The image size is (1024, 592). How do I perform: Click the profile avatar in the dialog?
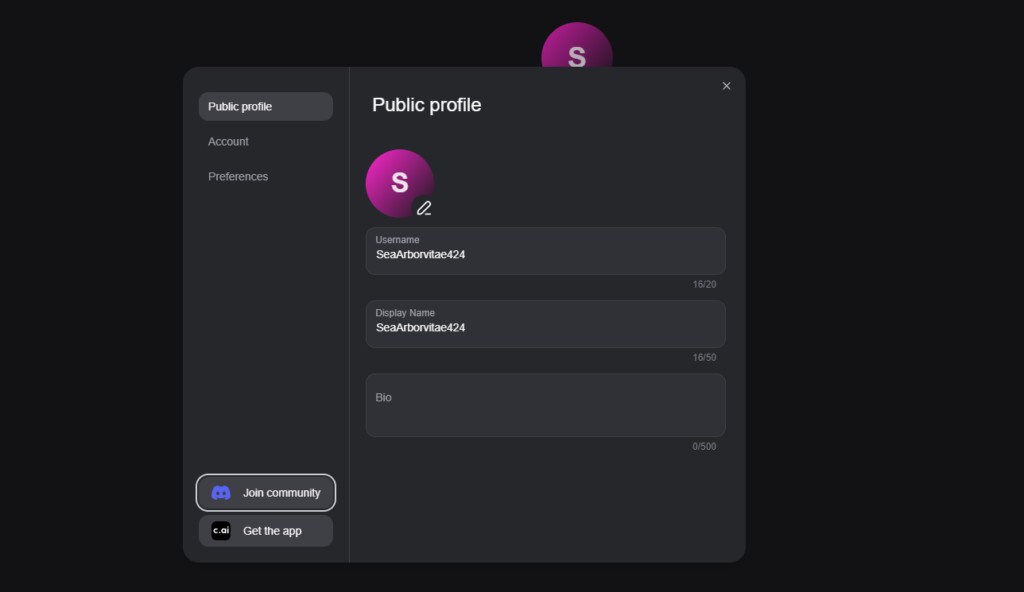[x=400, y=184]
